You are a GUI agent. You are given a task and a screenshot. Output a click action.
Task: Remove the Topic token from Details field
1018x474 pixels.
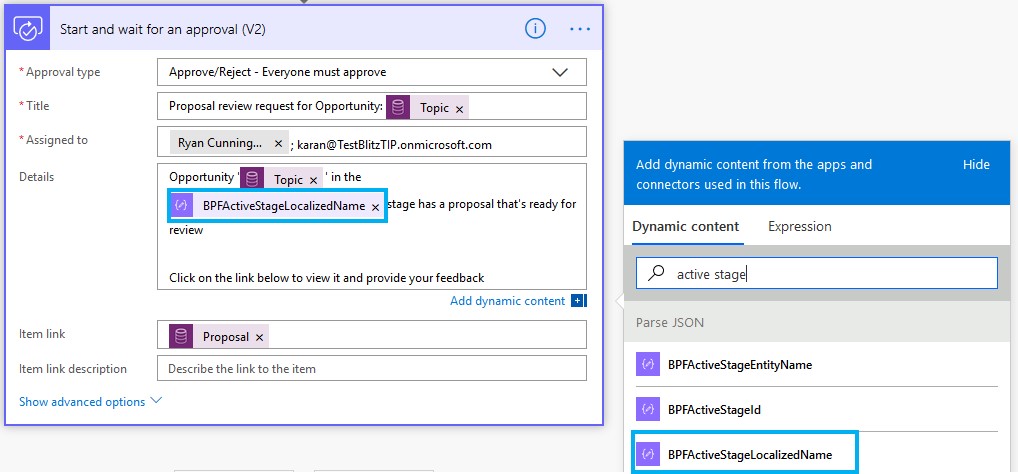314,180
